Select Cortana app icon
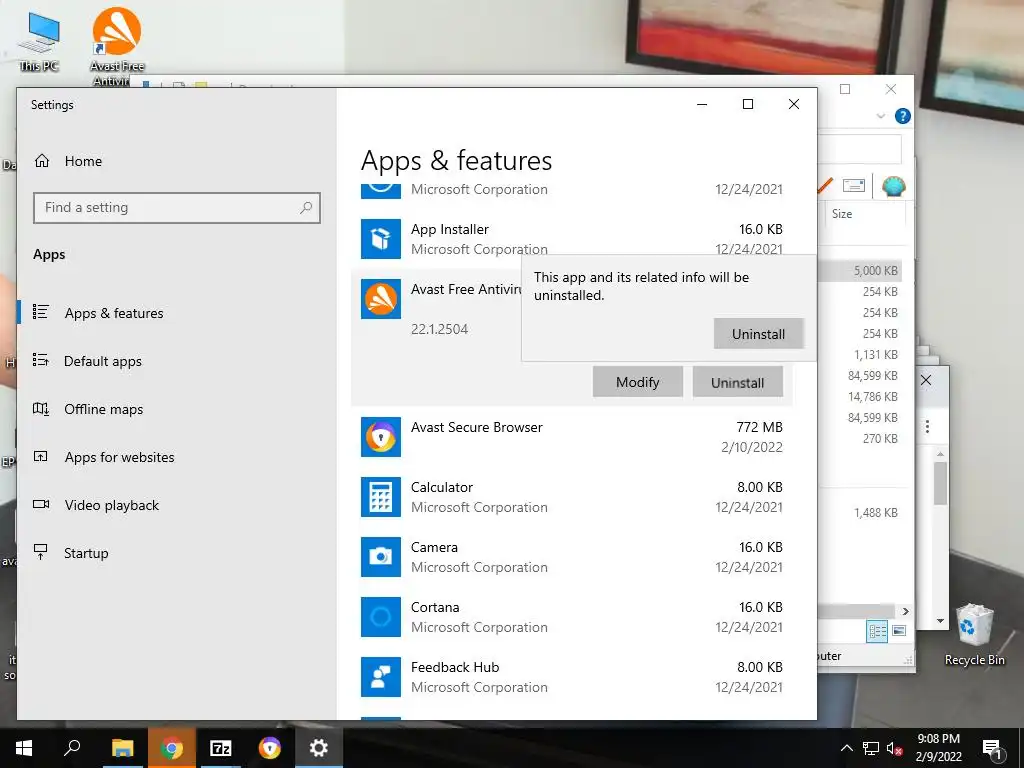Image resolution: width=1024 pixels, height=768 pixels. [381, 616]
